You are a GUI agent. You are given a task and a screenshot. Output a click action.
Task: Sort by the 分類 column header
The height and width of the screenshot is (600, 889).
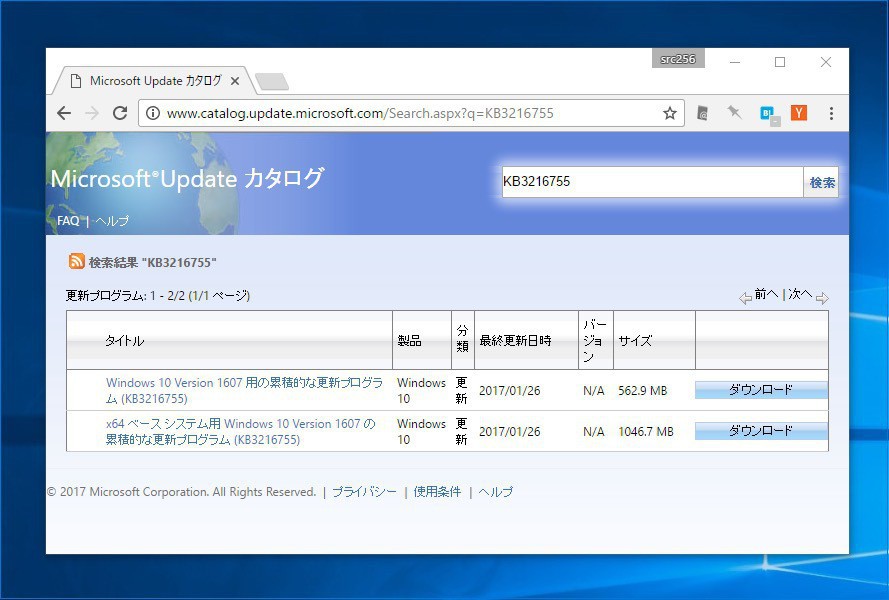pyautogui.click(x=463, y=339)
